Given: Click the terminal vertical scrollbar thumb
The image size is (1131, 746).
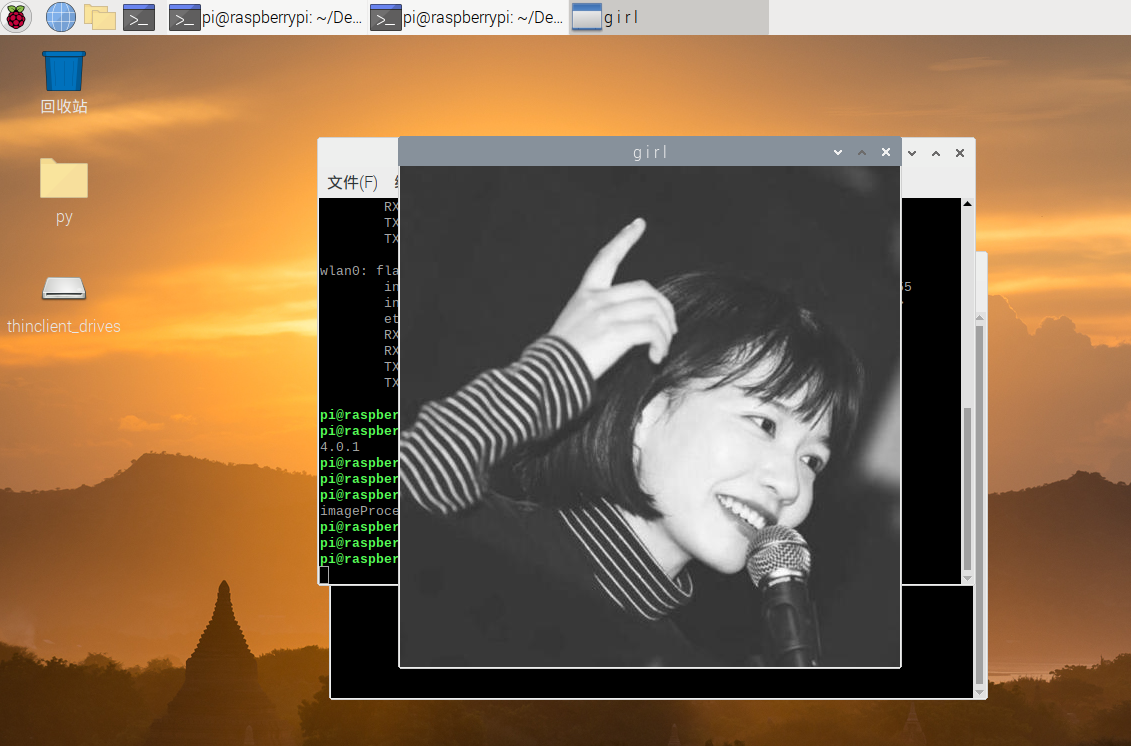Looking at the screenshot, I should point(968,489).
